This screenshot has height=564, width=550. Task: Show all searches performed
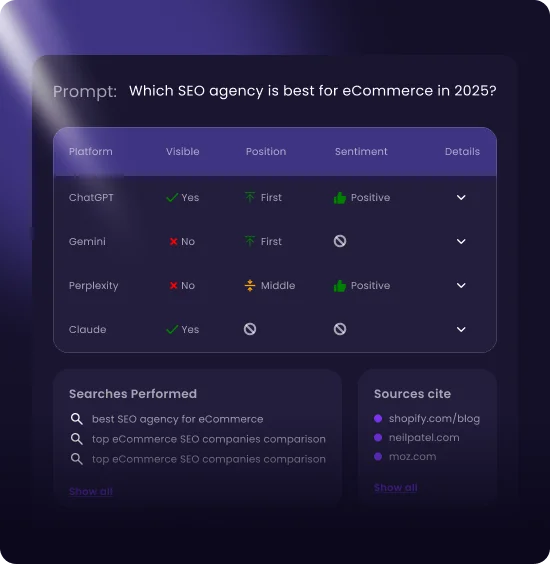tap(91, 491)
